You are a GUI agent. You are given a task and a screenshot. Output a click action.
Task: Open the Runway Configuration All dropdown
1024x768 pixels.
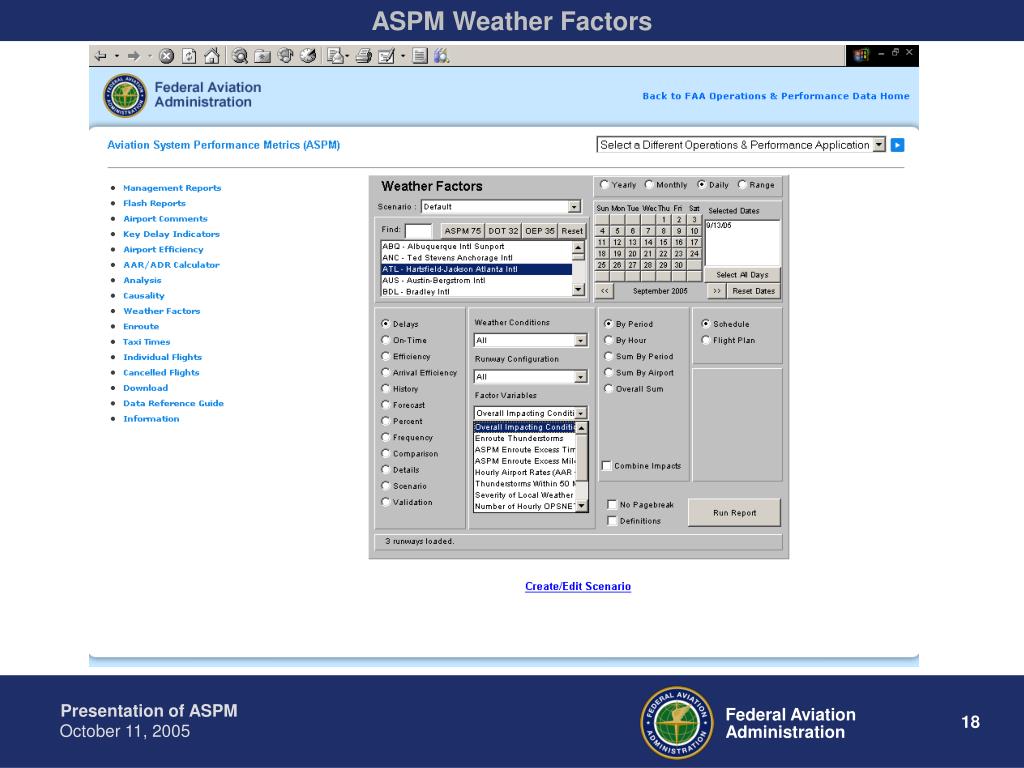click(580, 377)
